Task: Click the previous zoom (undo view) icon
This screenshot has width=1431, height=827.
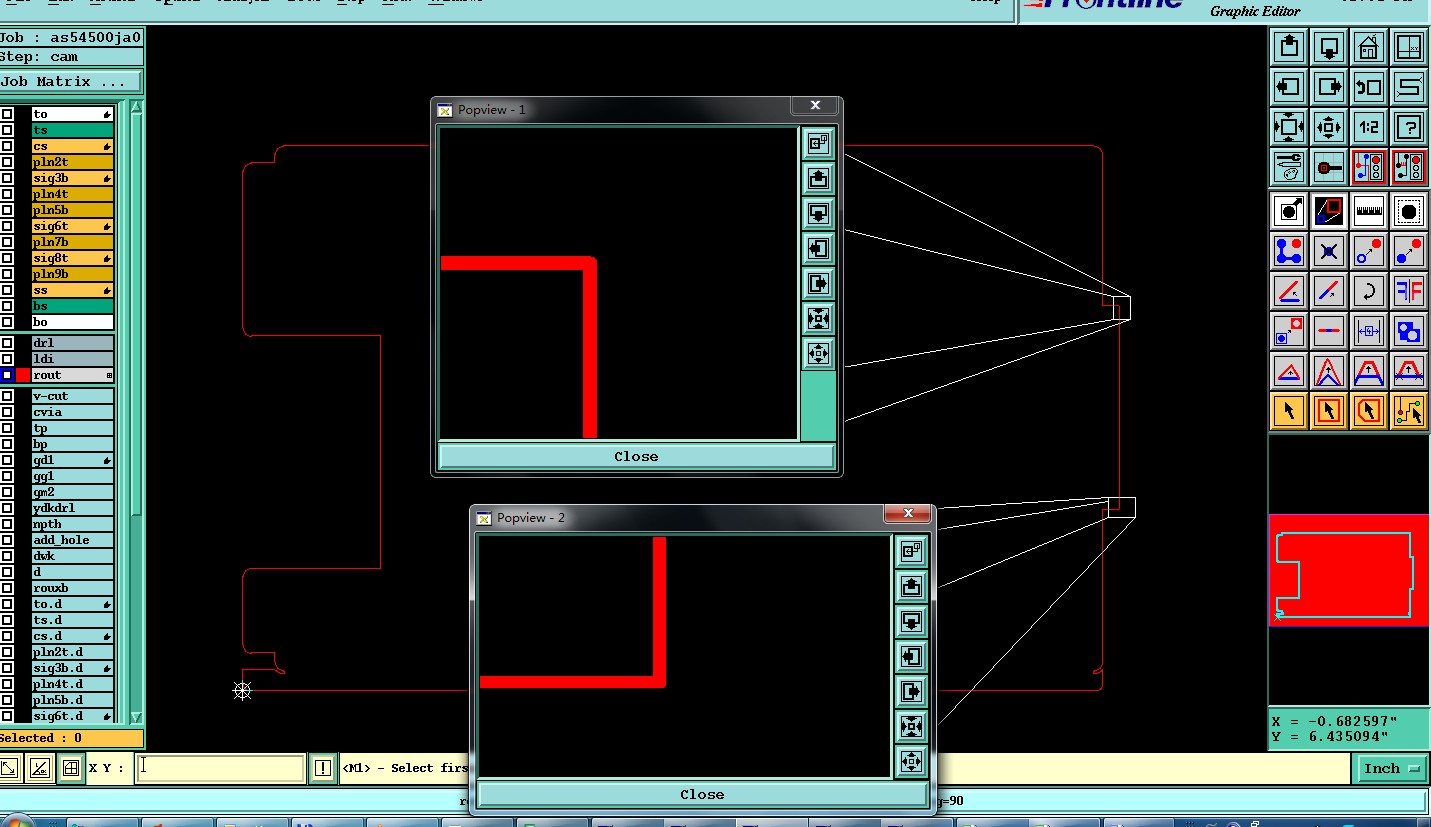Action: 1368,87
